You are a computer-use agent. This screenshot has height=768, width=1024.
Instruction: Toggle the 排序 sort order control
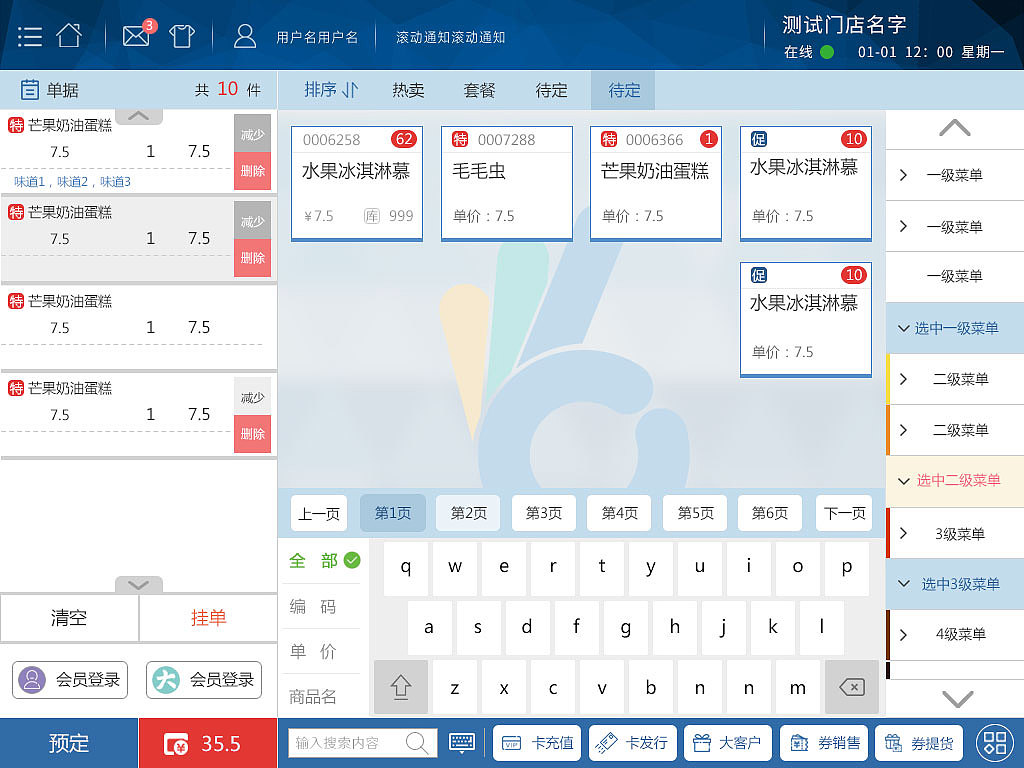pos(330,89)
